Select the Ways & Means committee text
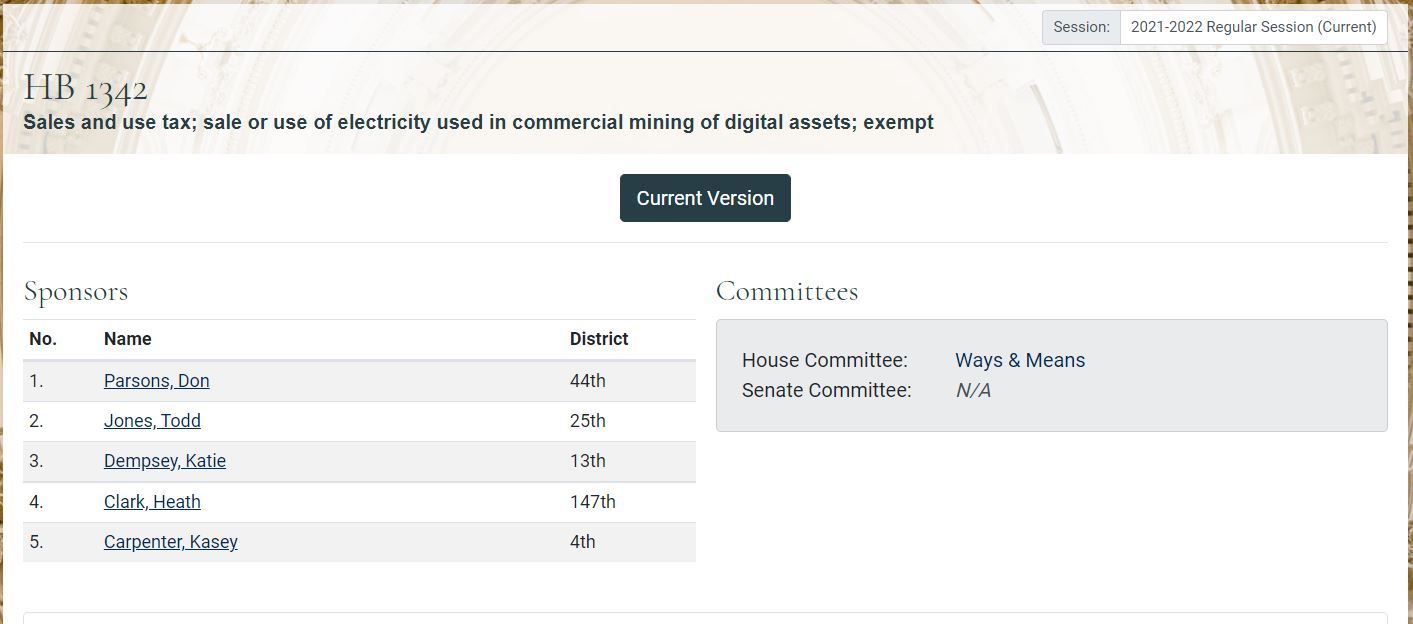 pos(1019,360)
